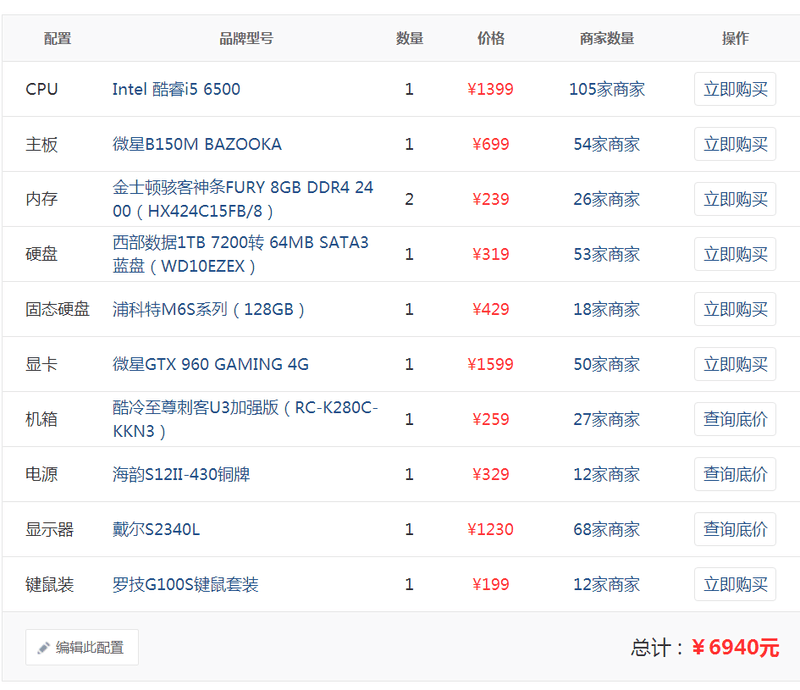Click the 品牌型号 column header
This screenshot has width=800, height=690.
click(x=246, y=38)
